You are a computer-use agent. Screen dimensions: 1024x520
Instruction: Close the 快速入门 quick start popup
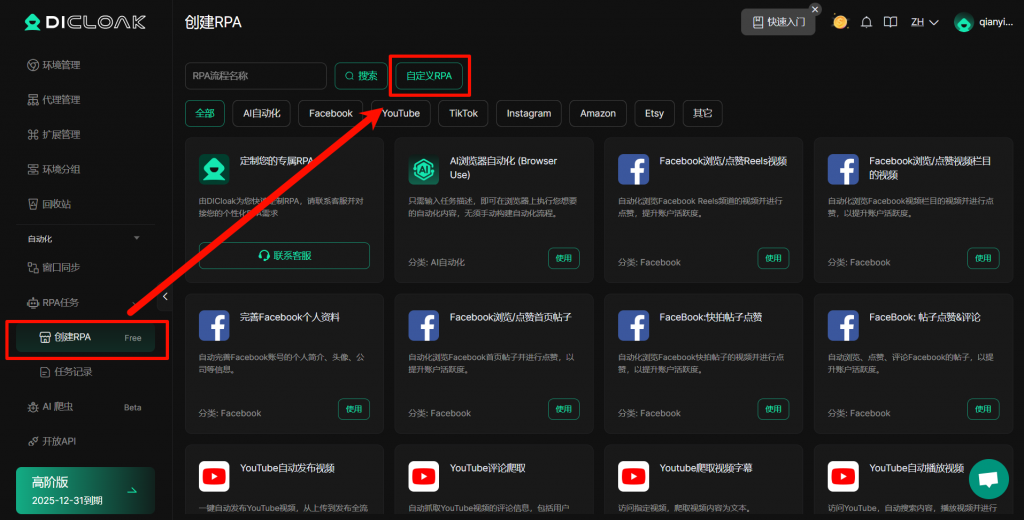click(x=815, y=9)
